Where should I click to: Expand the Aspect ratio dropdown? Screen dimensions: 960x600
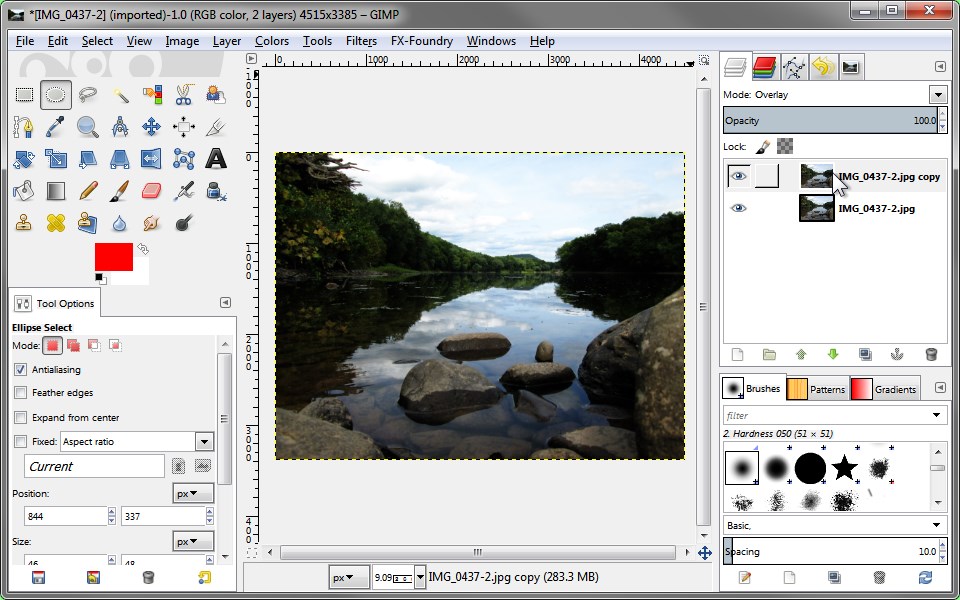(204, 441)
